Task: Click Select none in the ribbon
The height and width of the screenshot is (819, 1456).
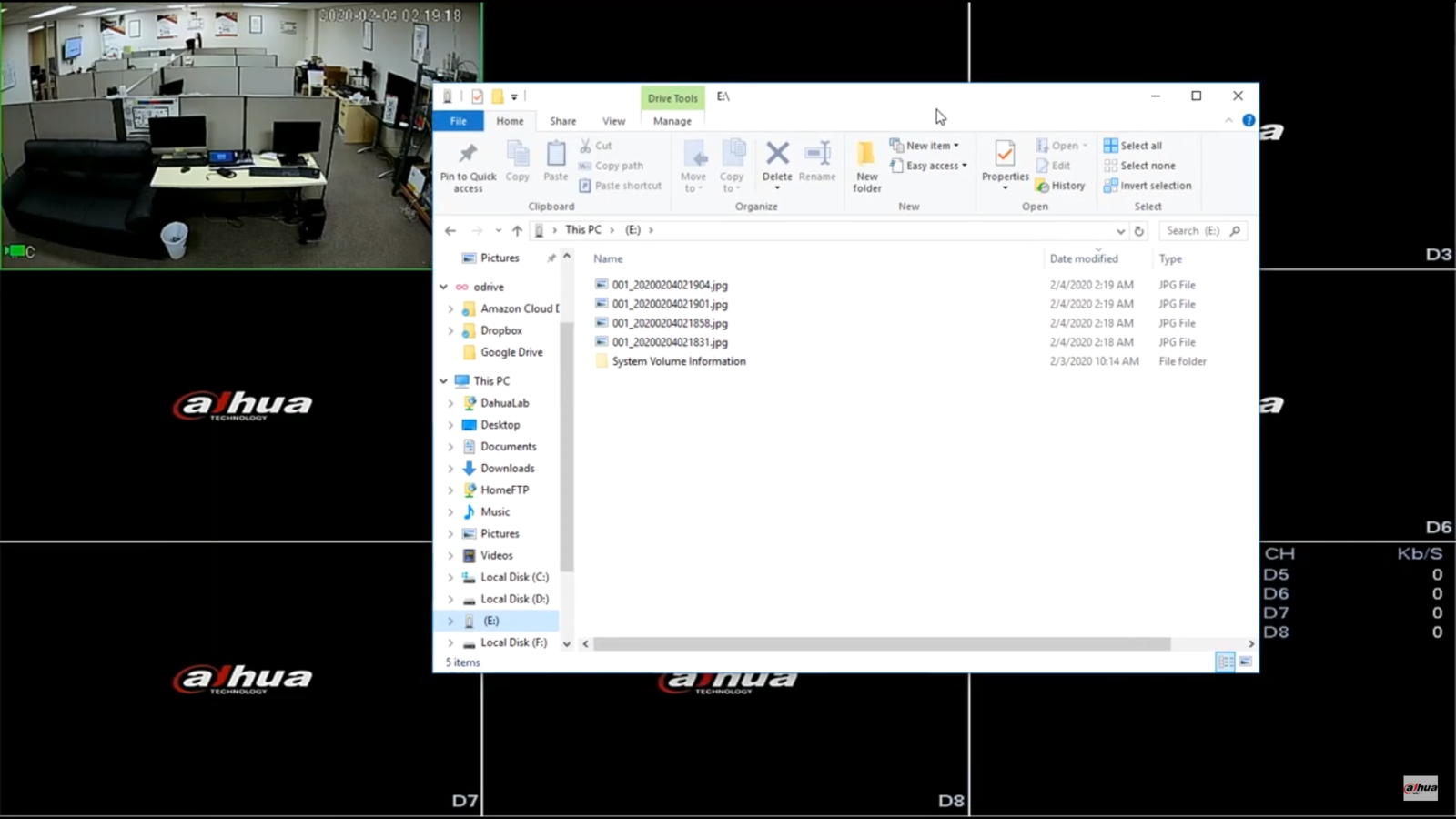Action: point(1139,166)
